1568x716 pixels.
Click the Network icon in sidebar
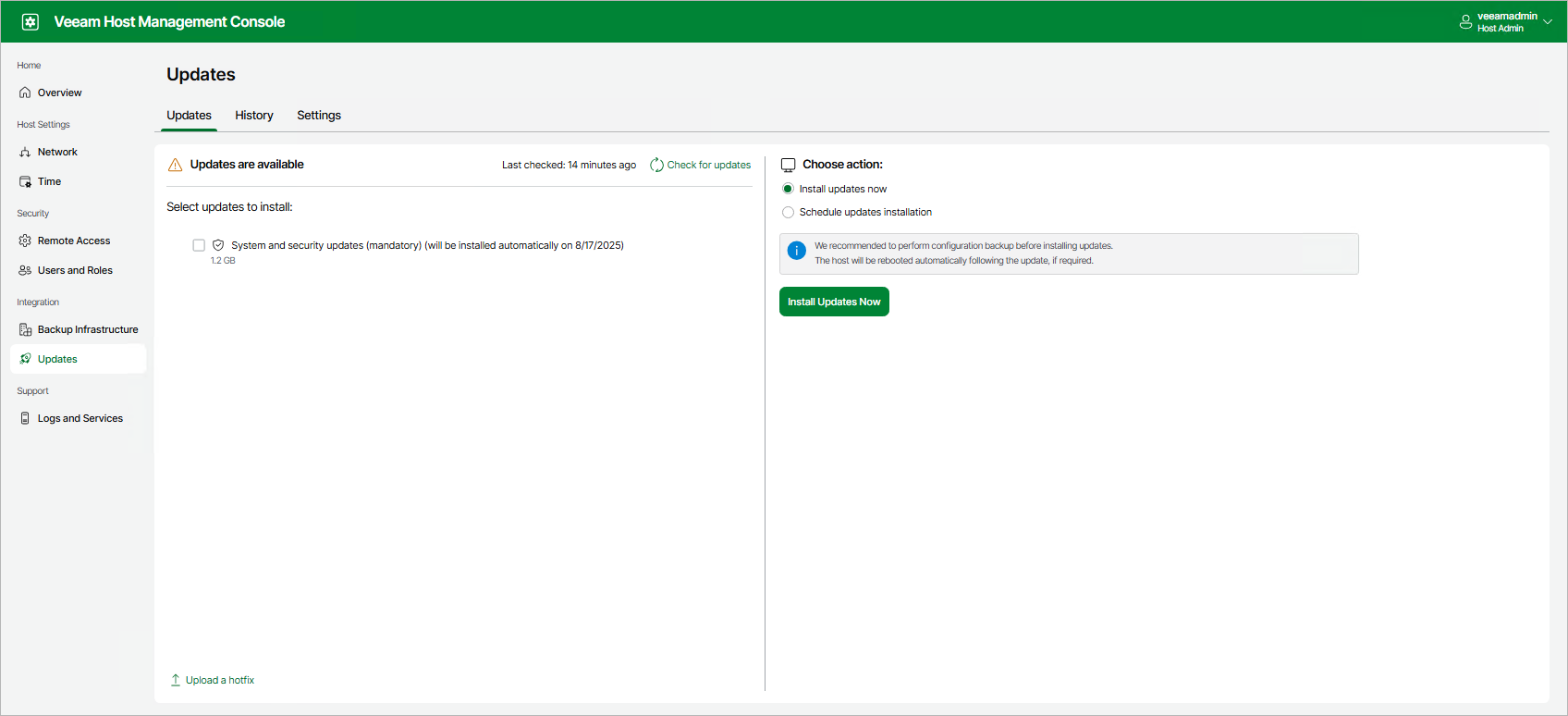(x=25, y=152)
